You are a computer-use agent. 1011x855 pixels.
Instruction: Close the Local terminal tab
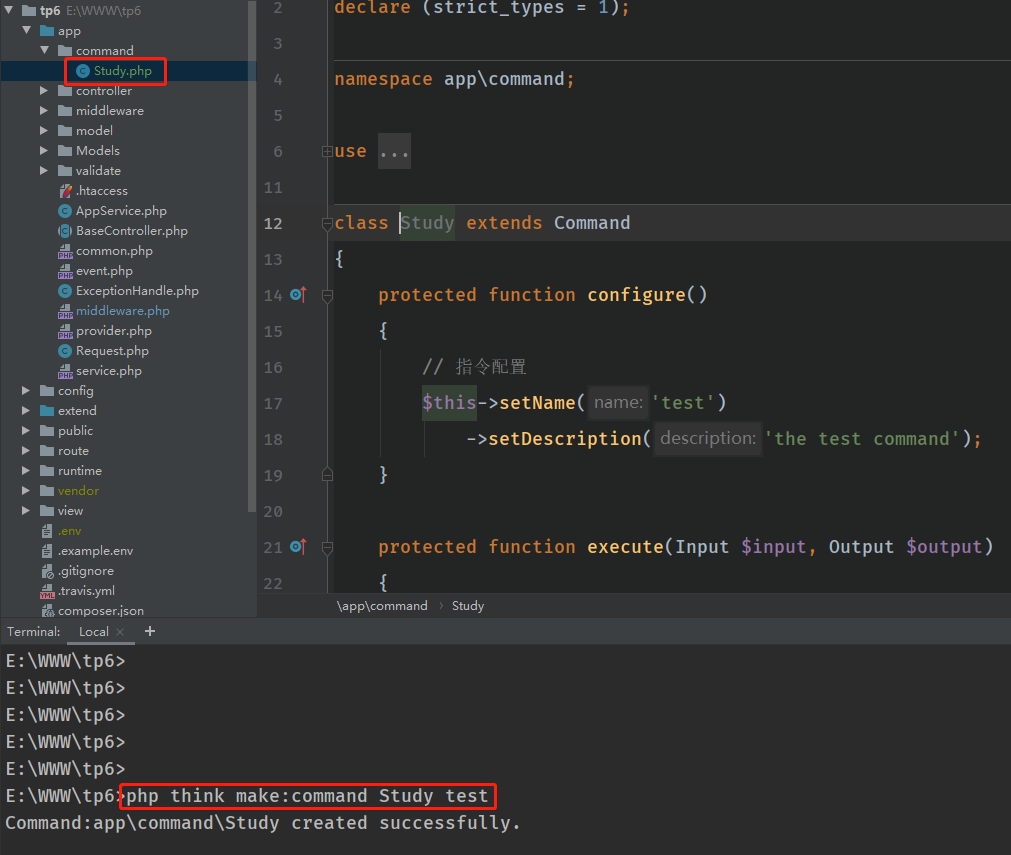(120, 632)
